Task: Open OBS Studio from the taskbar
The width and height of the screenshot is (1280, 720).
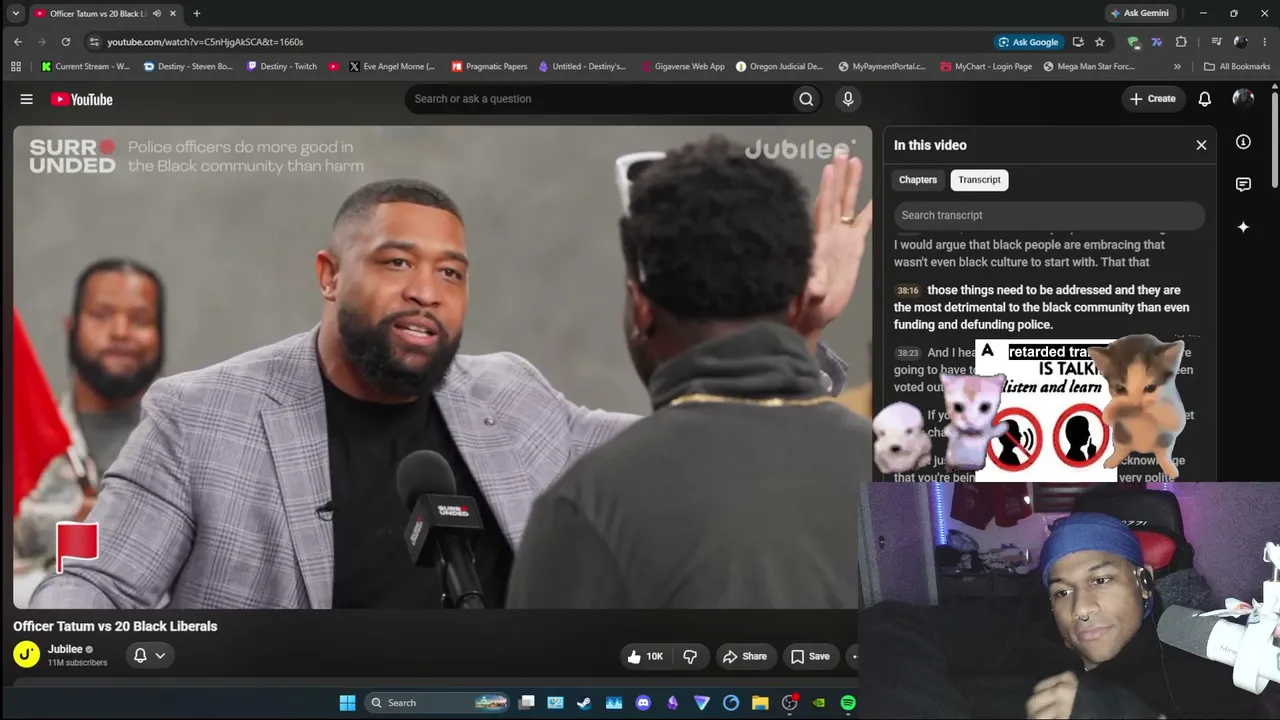Action: [789, 703]
